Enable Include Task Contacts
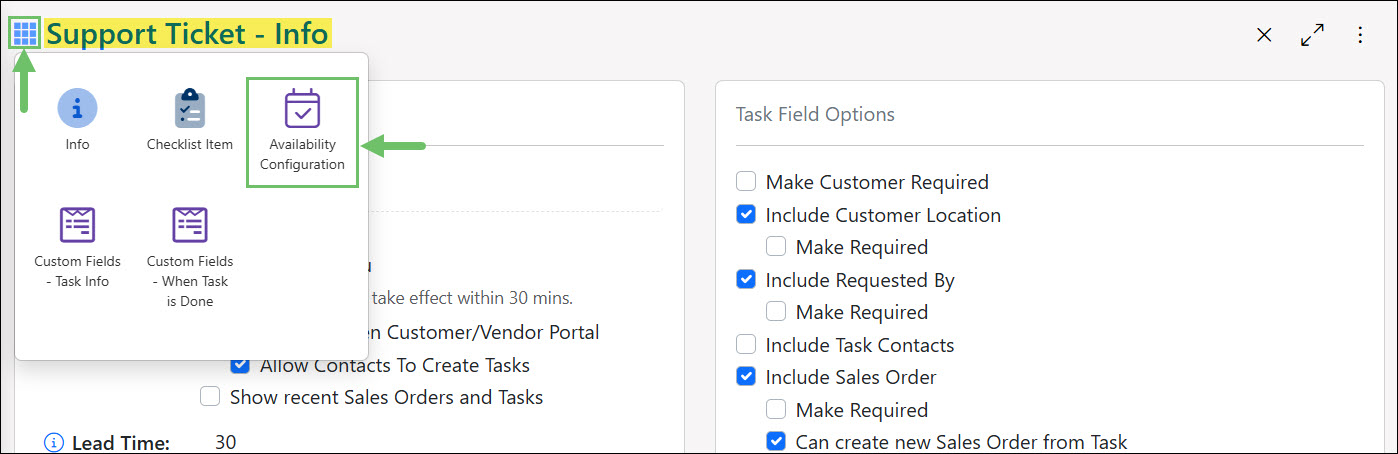The image size is (1398, 454). tap(746, 344)
